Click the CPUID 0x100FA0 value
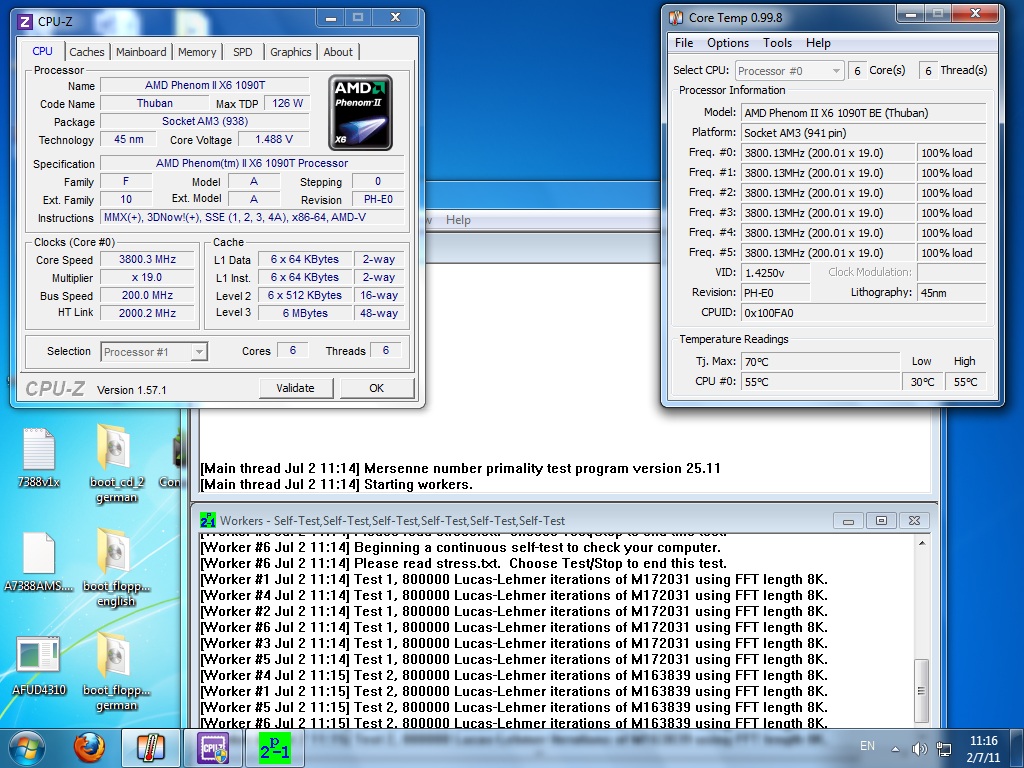This screenshot has width=1024, height=768. pos(863,313)
